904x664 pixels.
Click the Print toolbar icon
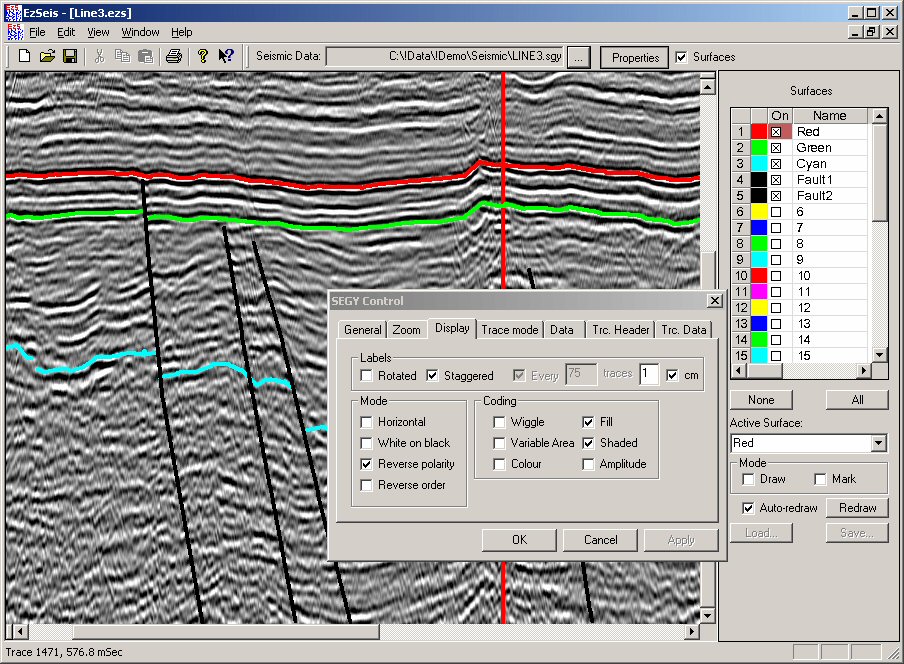point(173,57)
